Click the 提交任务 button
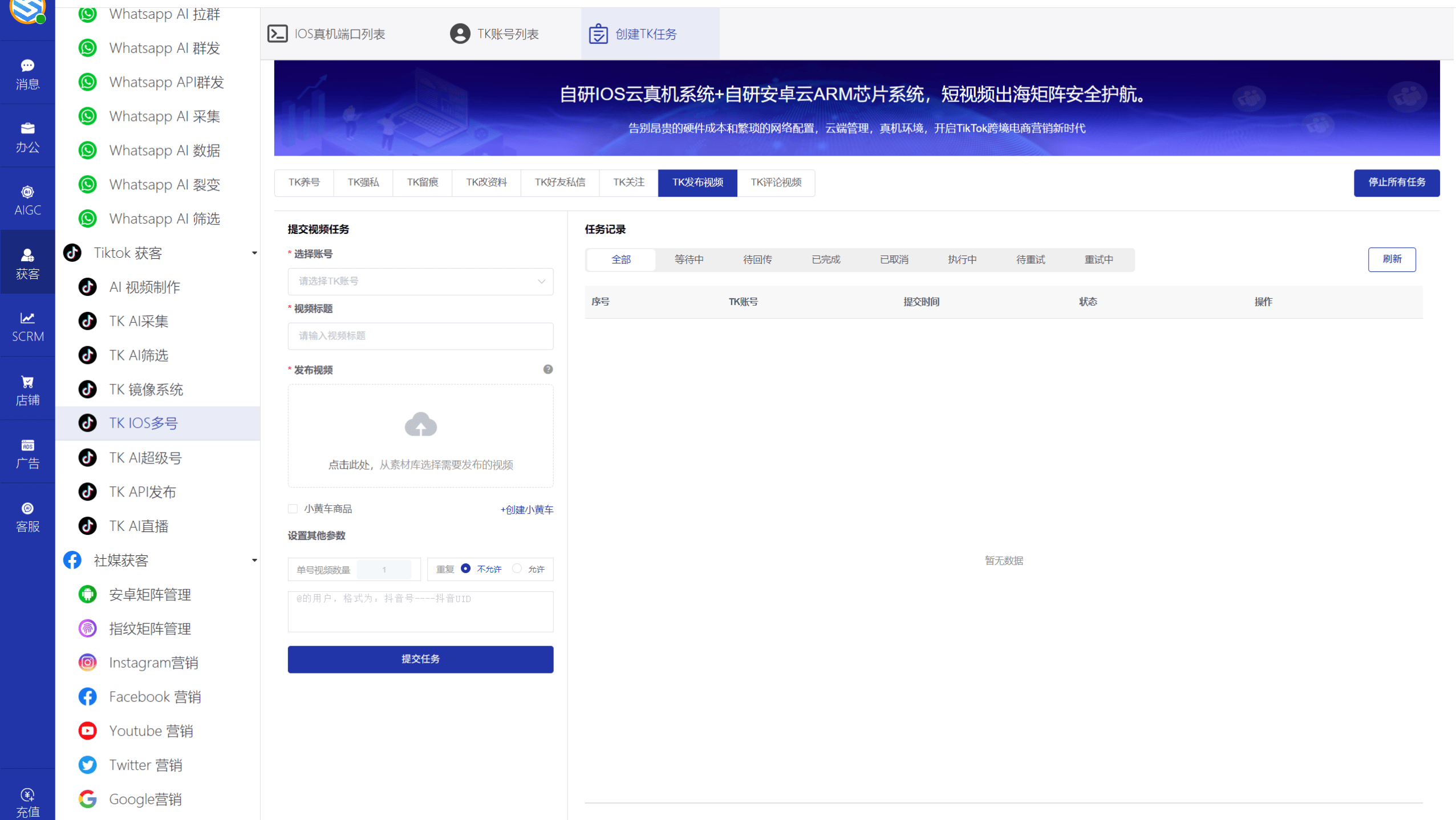 pos(420,659)
